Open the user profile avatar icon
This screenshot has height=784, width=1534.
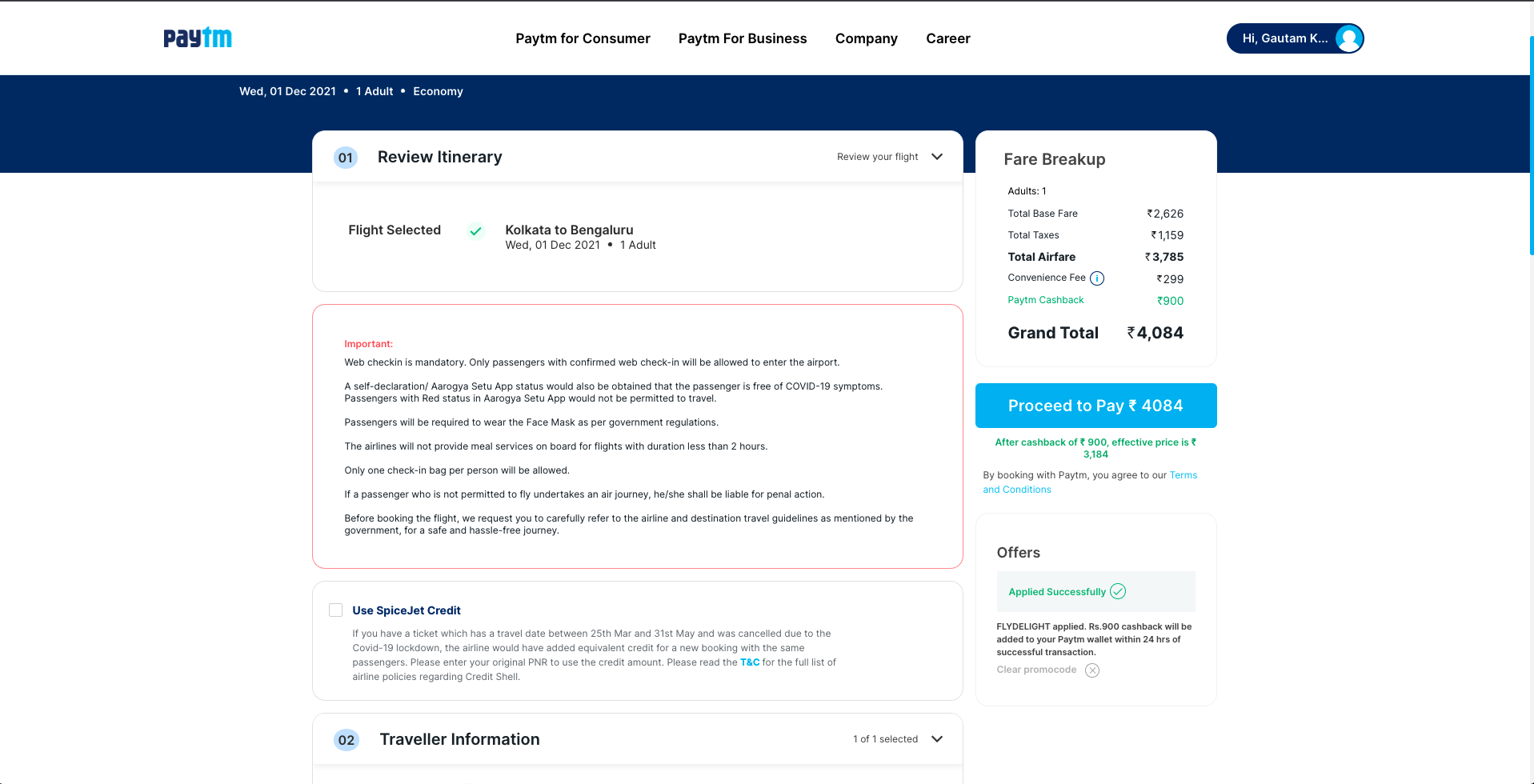[x=1348, y=38]
